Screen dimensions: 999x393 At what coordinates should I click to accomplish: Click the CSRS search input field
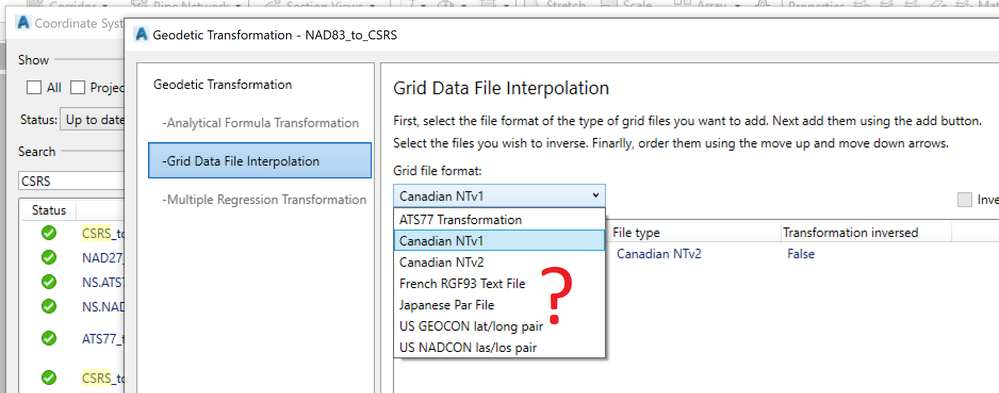coord(71,181)
